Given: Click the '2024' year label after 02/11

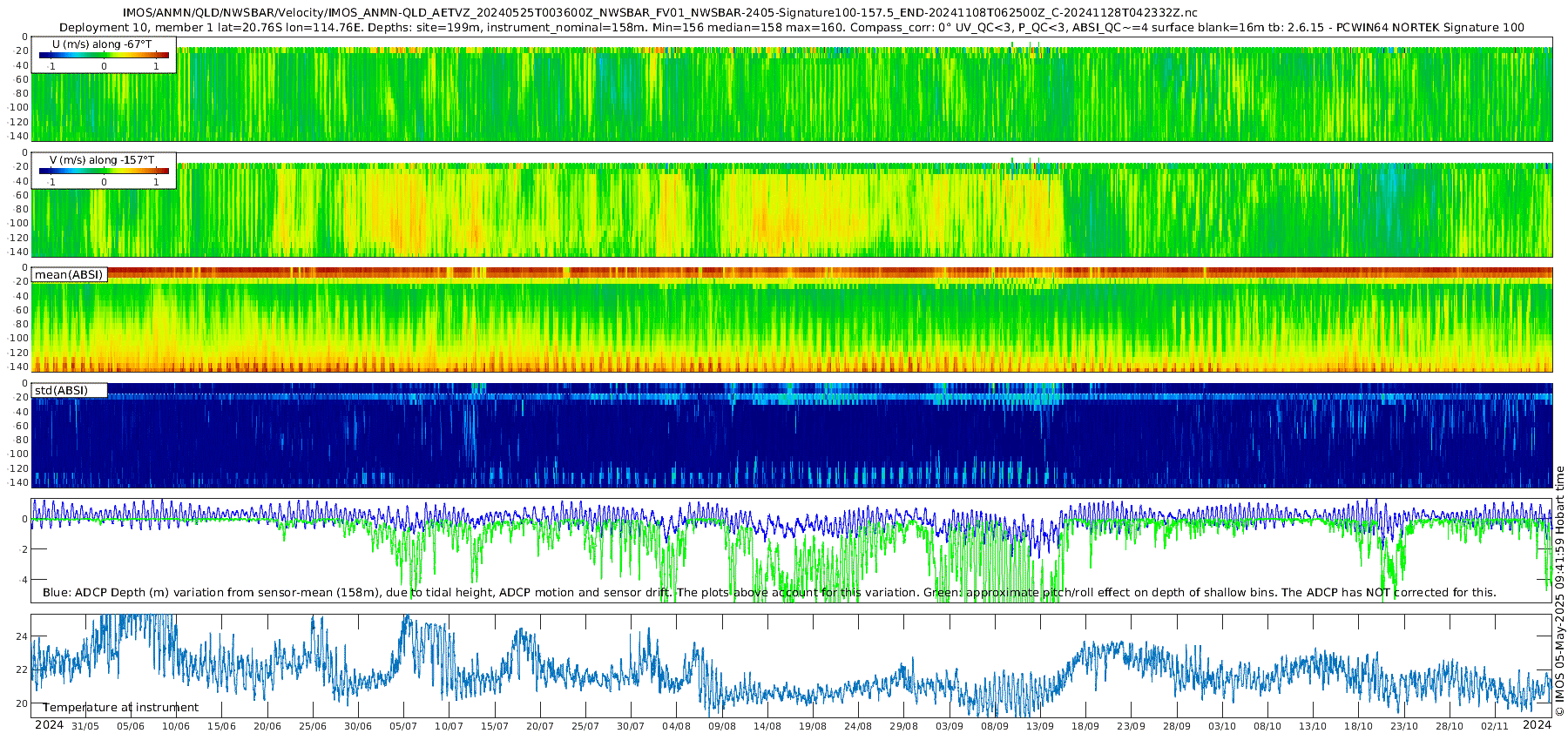Looking at the screenshot, I should point(1537,725).
